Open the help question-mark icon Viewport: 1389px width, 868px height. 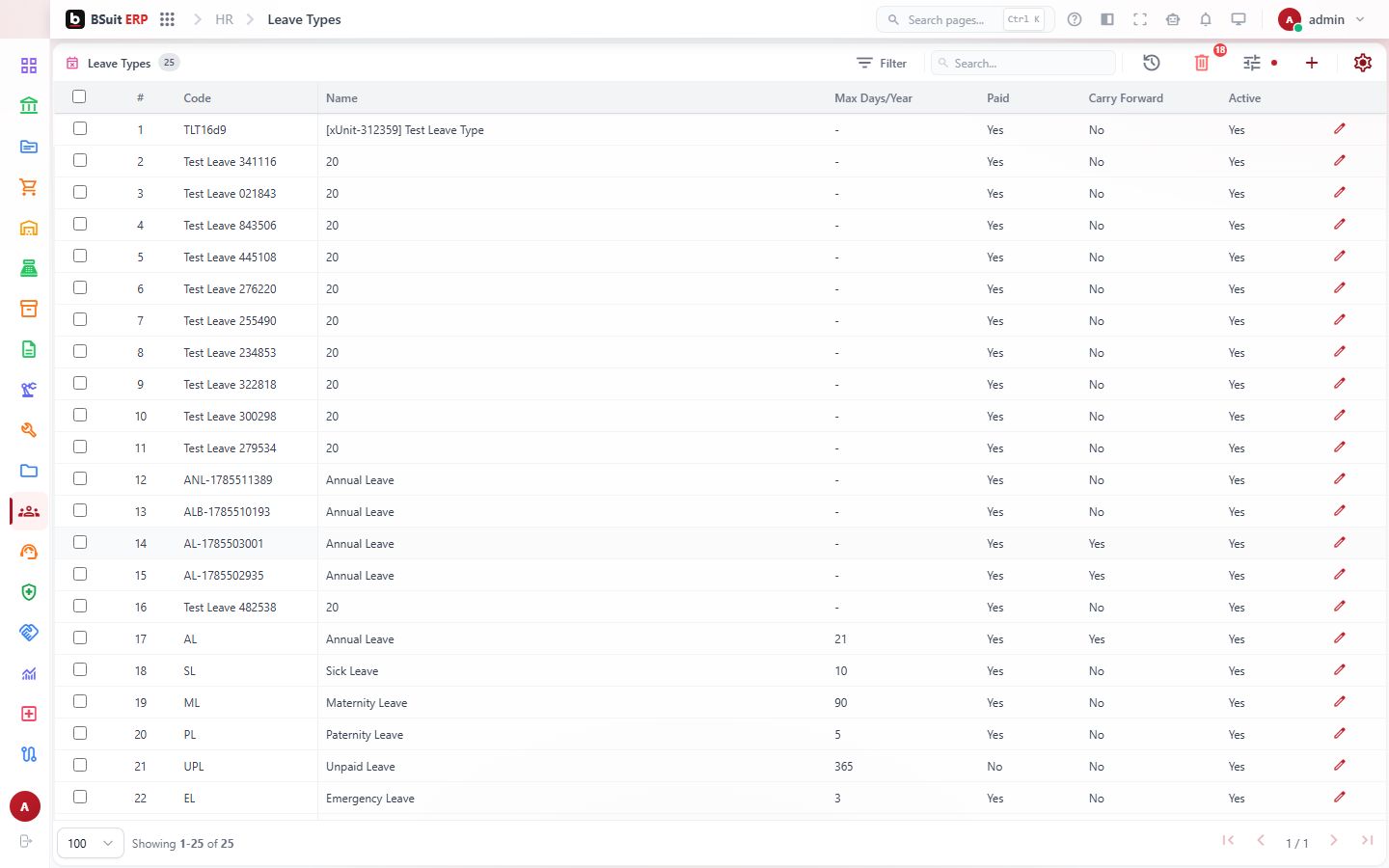click(x=1075, y=19)
